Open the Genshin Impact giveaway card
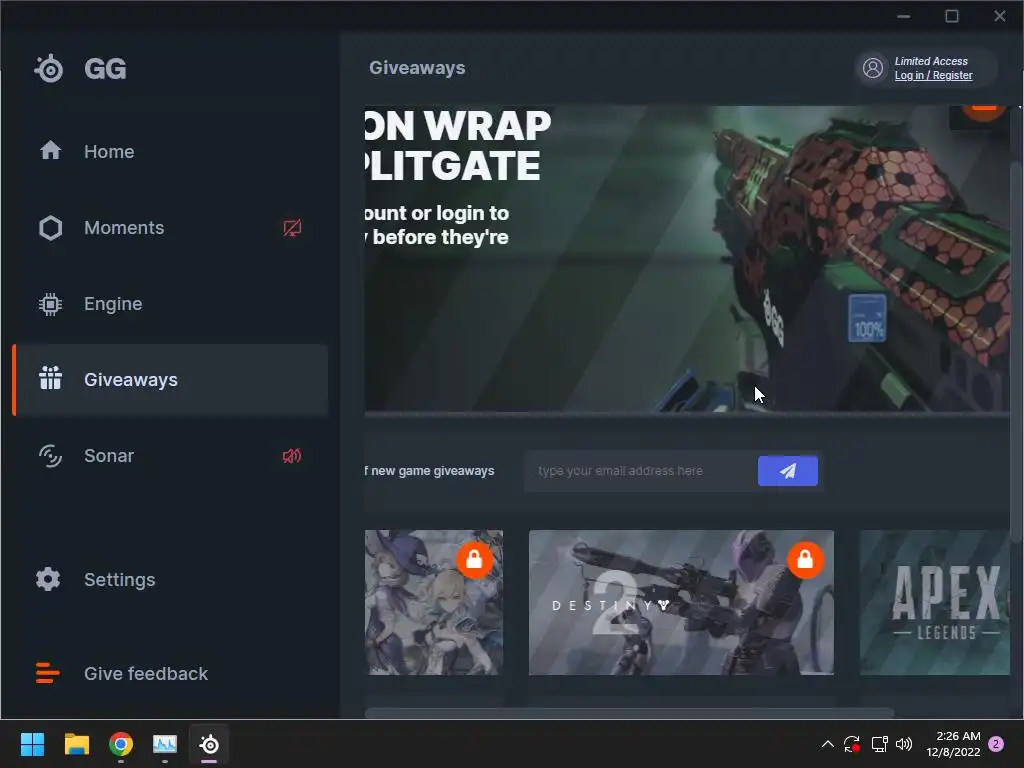This screenshot has width=1024, height=768. pos(434,602)
